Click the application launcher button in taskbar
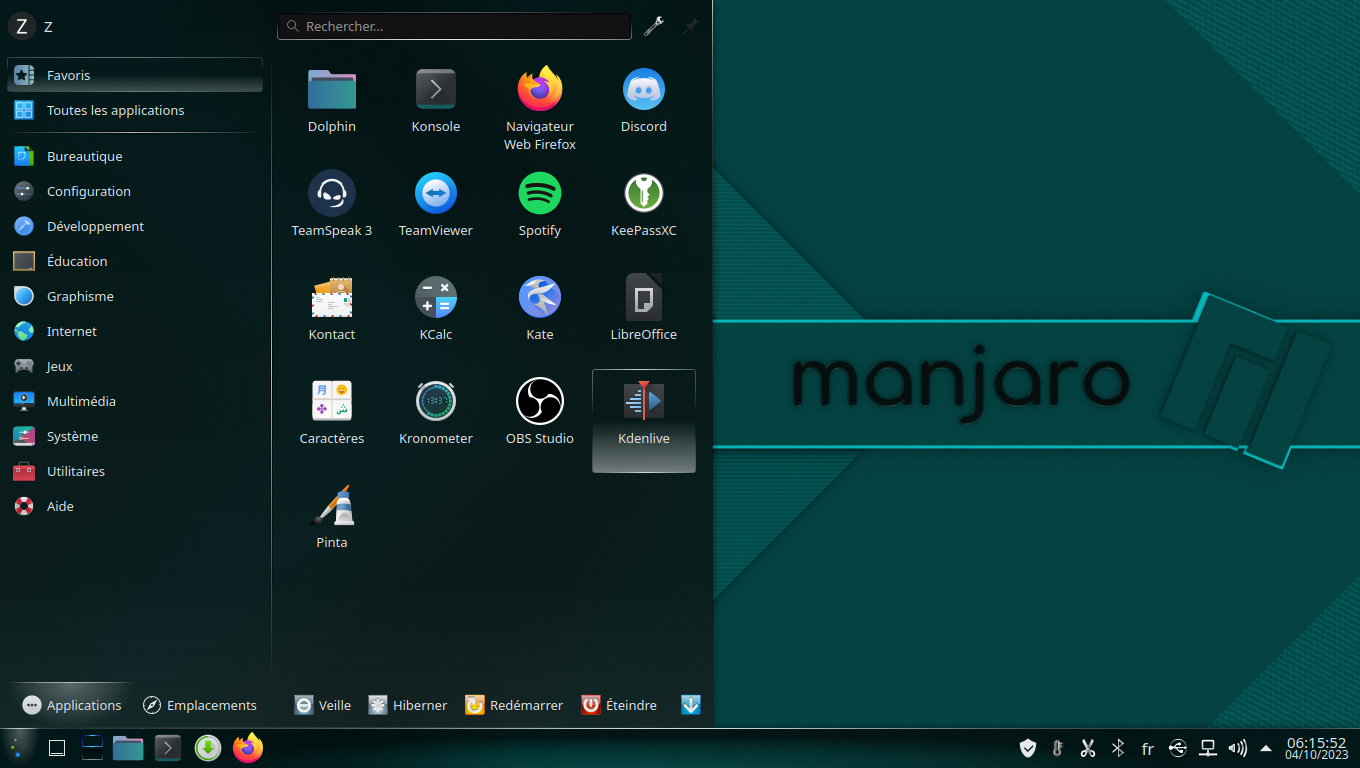Screen dimensions: 1360x768 point(18,747)
